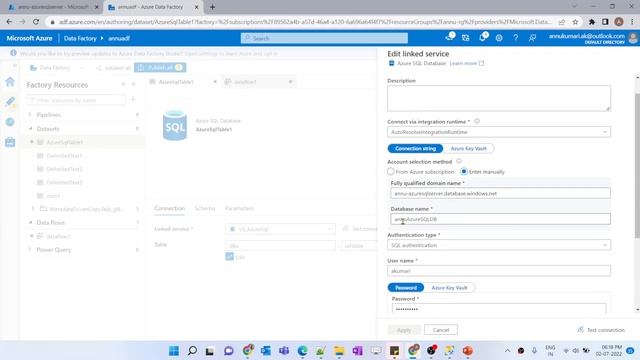Click the Database name field
The height and width of the screenshot is (360, 640).
(x=500, y=219)
